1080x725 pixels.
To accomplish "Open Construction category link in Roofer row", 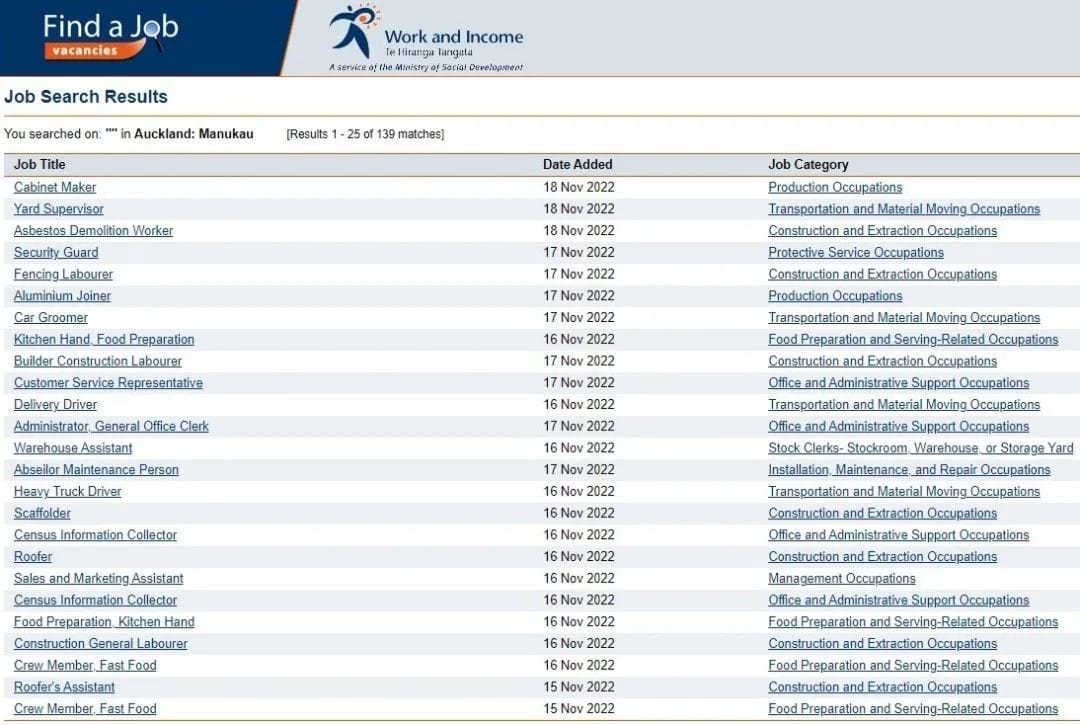I will coord(882,556).
